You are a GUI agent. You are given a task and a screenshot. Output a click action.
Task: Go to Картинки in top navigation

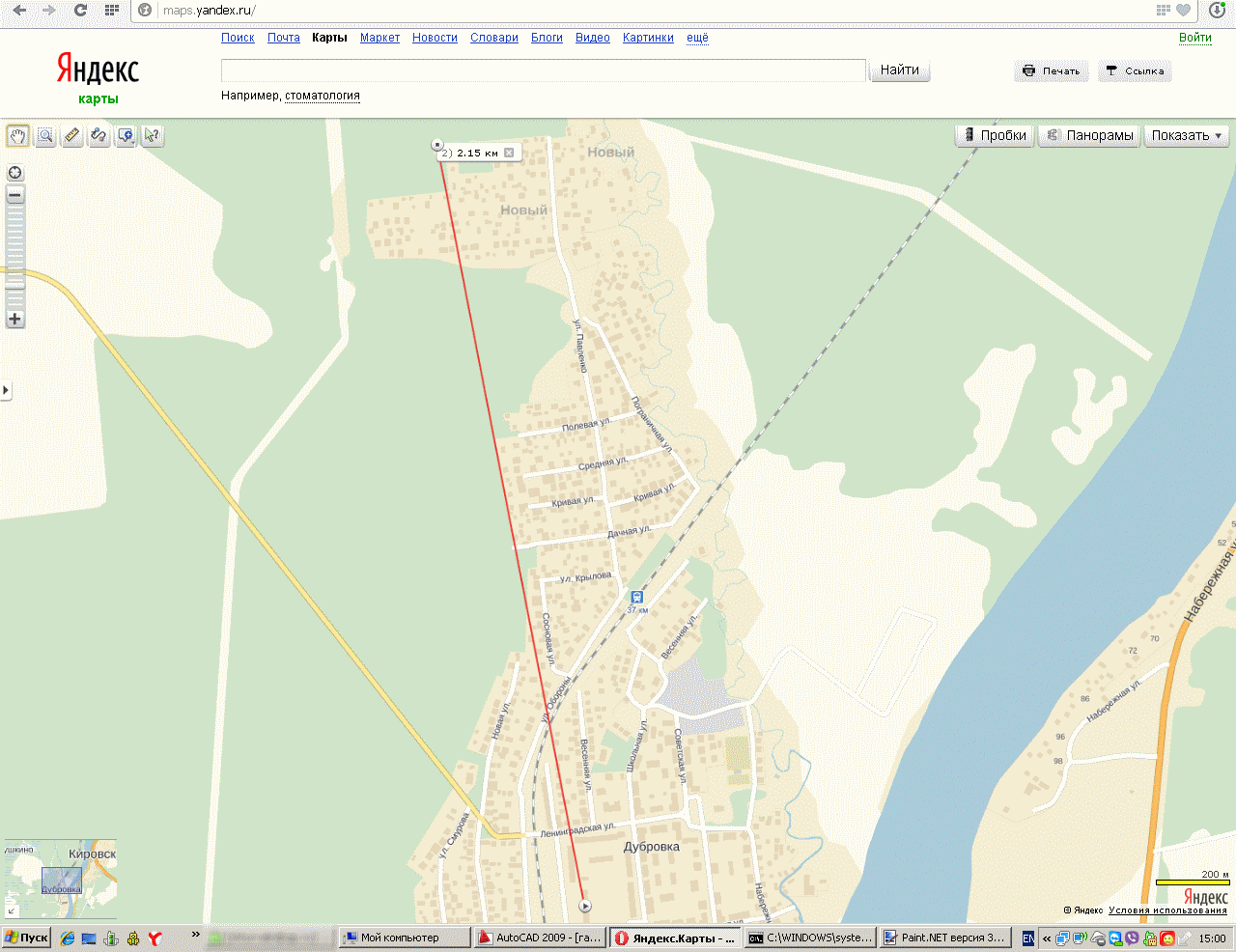(x=648, y=38)
